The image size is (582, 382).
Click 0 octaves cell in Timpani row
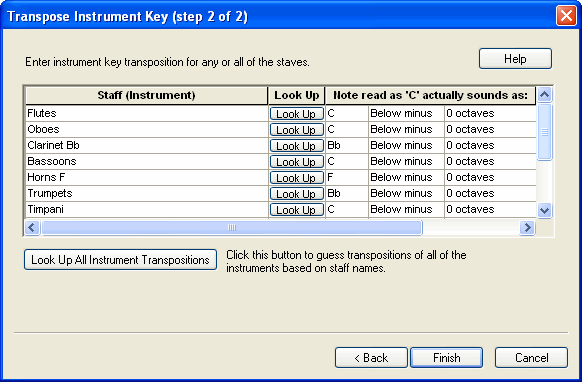tap(490, 209)
